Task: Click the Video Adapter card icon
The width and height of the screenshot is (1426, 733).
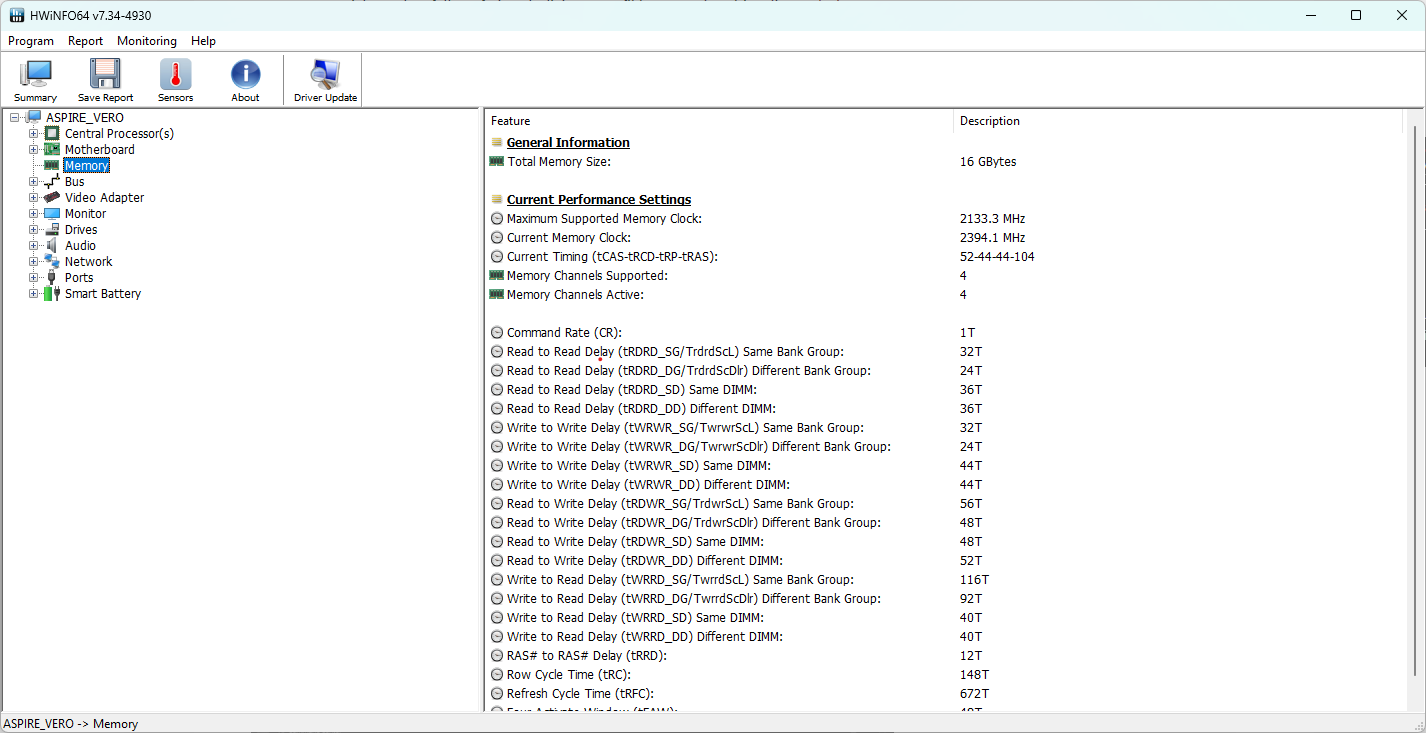Action: tap(52, 198)
